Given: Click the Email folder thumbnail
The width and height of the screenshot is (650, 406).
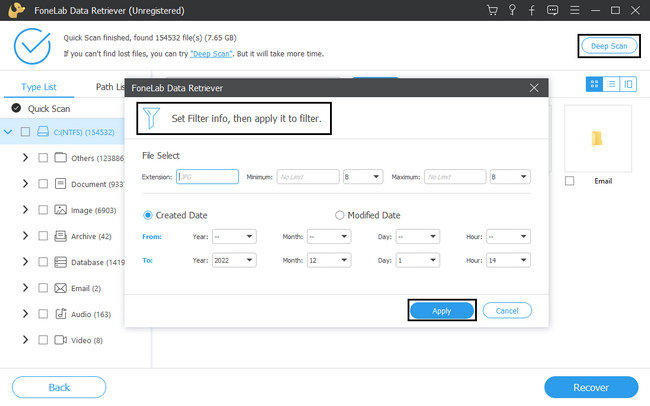Looking at the screenshot, I should [598, 139].
